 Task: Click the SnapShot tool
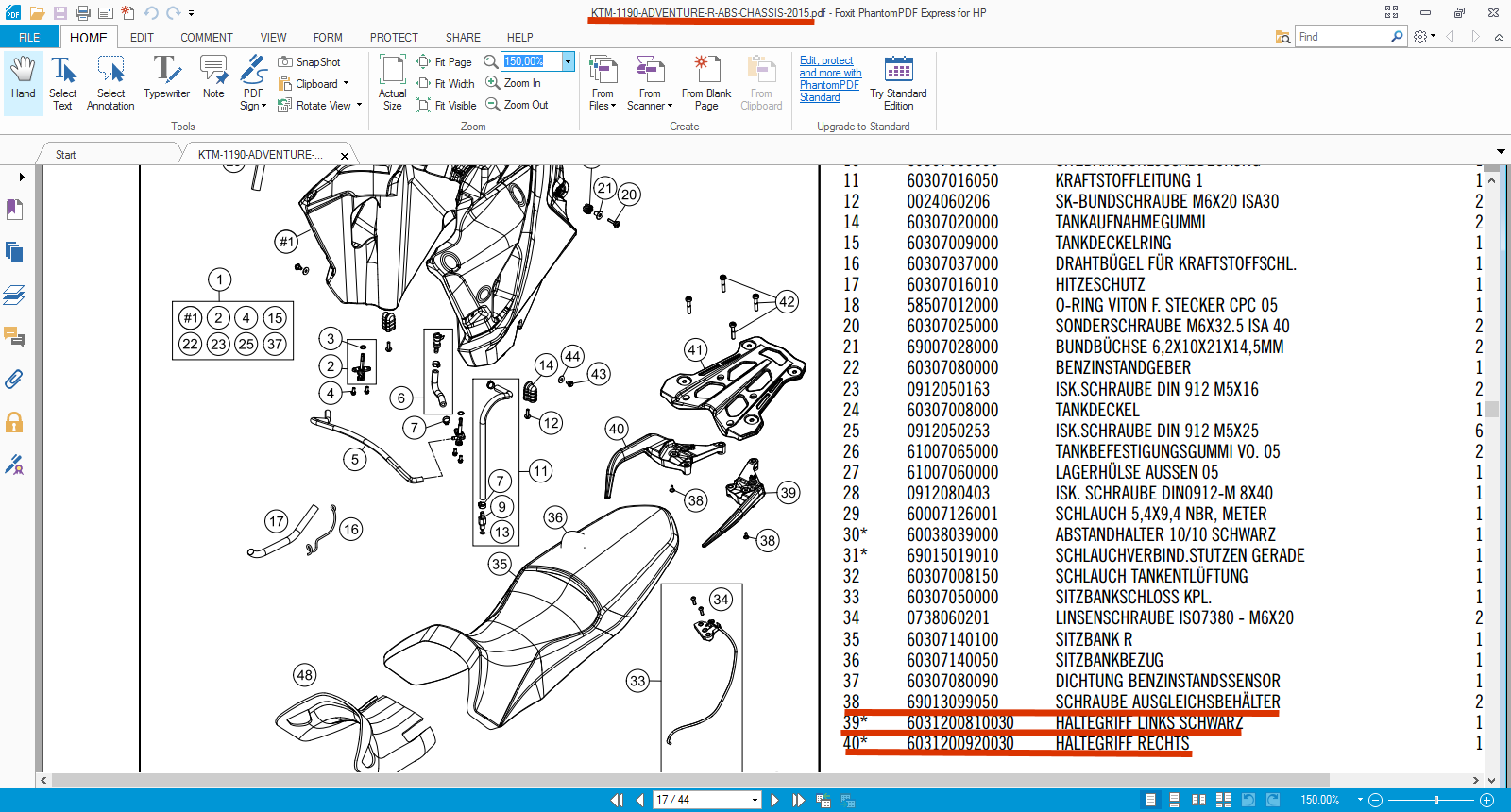tap(309, 62)
